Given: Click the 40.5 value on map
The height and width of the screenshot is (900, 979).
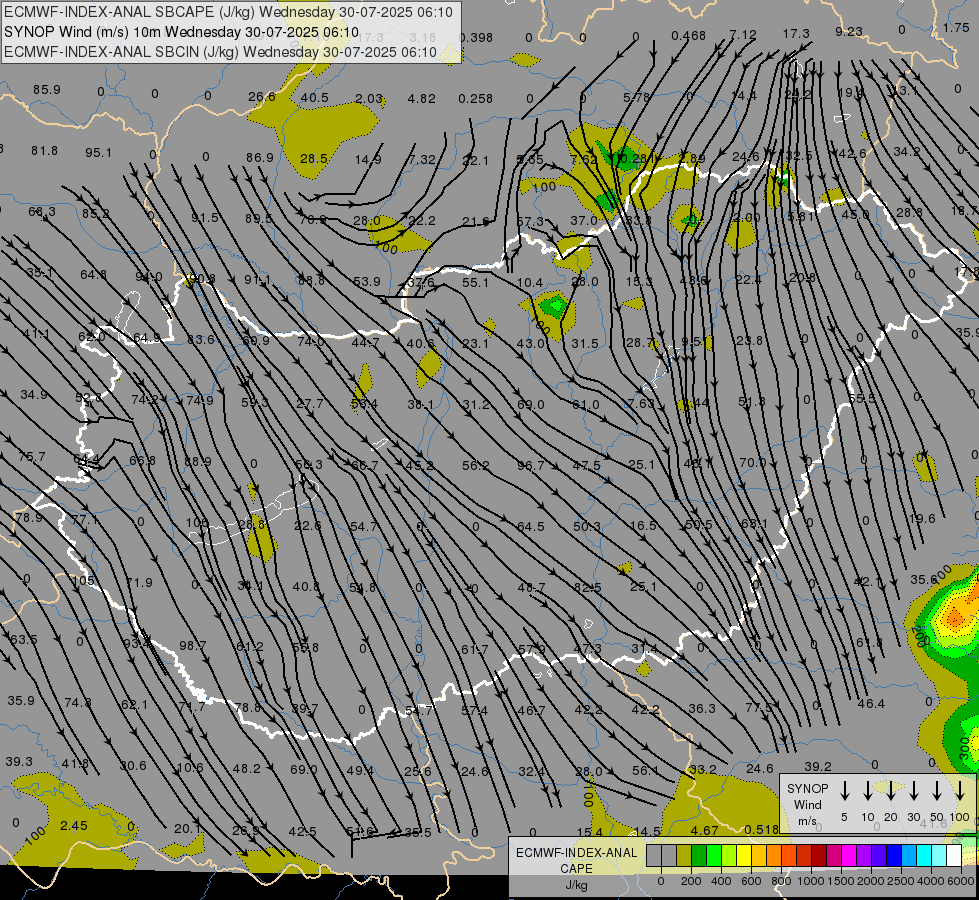Looking at the screenshot, I should (314, 97).
